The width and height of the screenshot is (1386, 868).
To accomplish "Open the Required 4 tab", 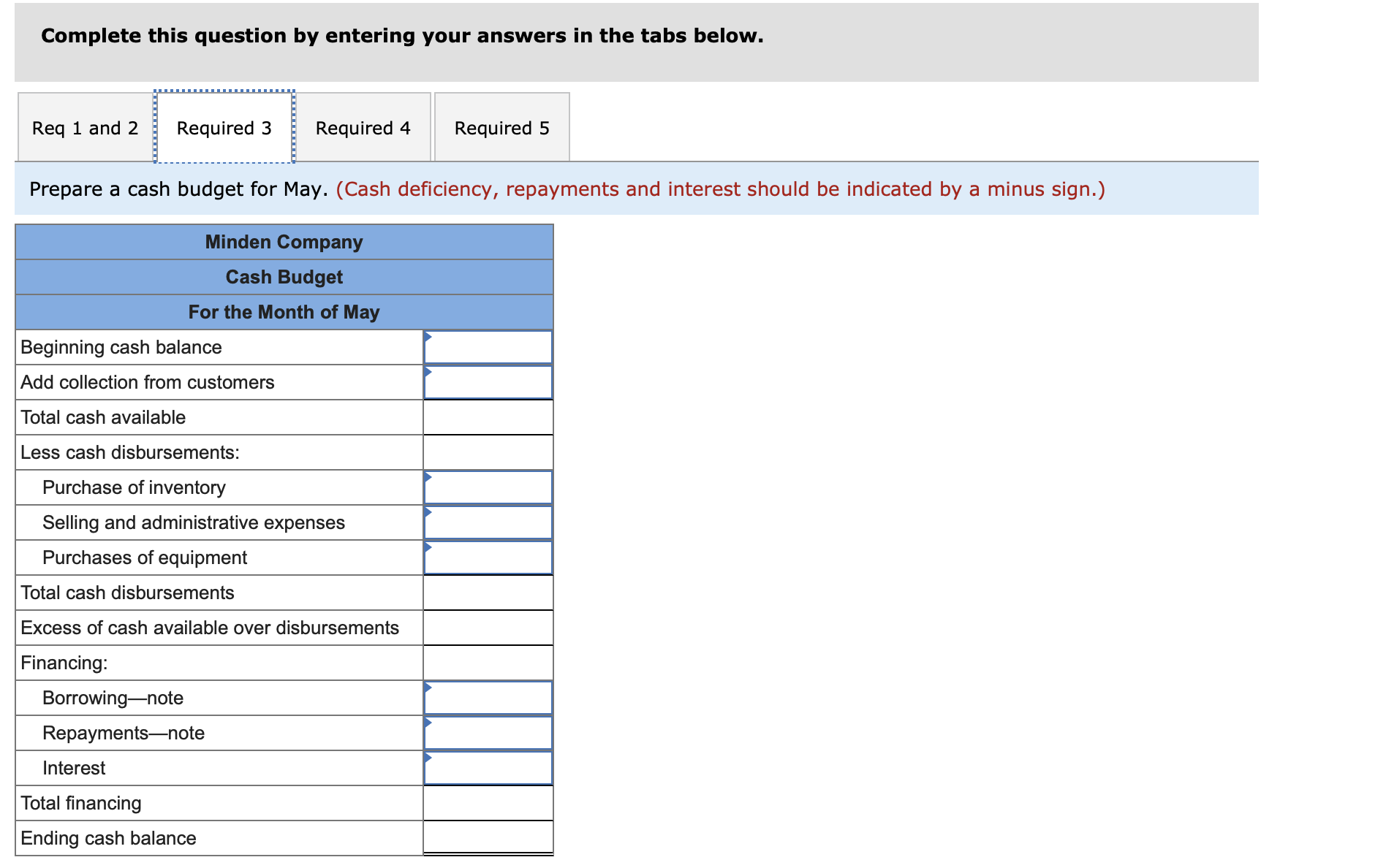I will [363, 127].
